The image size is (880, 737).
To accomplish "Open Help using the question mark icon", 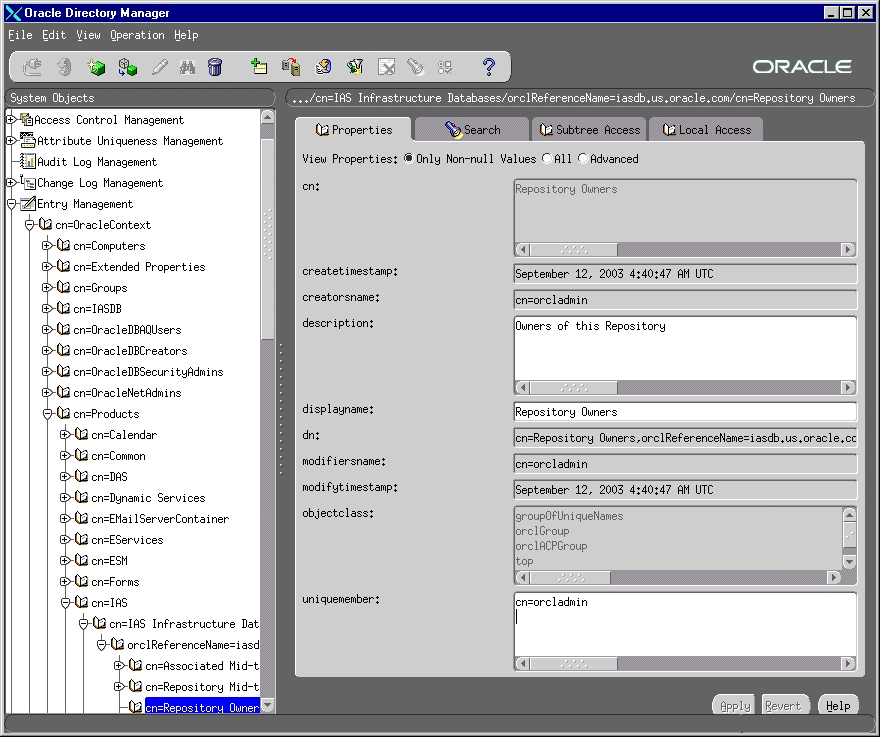I will (x=489, y=66).
